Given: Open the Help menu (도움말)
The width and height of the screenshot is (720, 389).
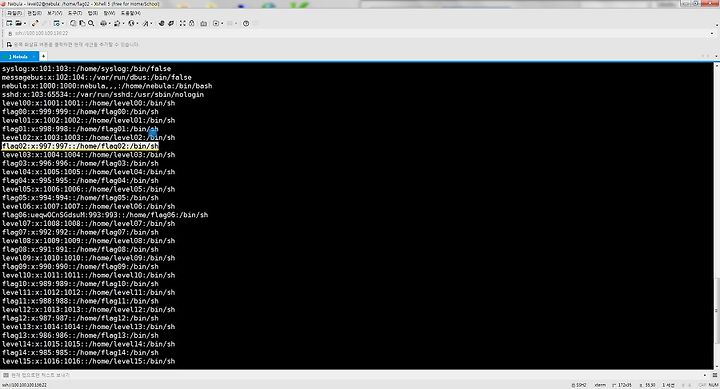Looking at the screenshot, I should (x=131, y=13).
